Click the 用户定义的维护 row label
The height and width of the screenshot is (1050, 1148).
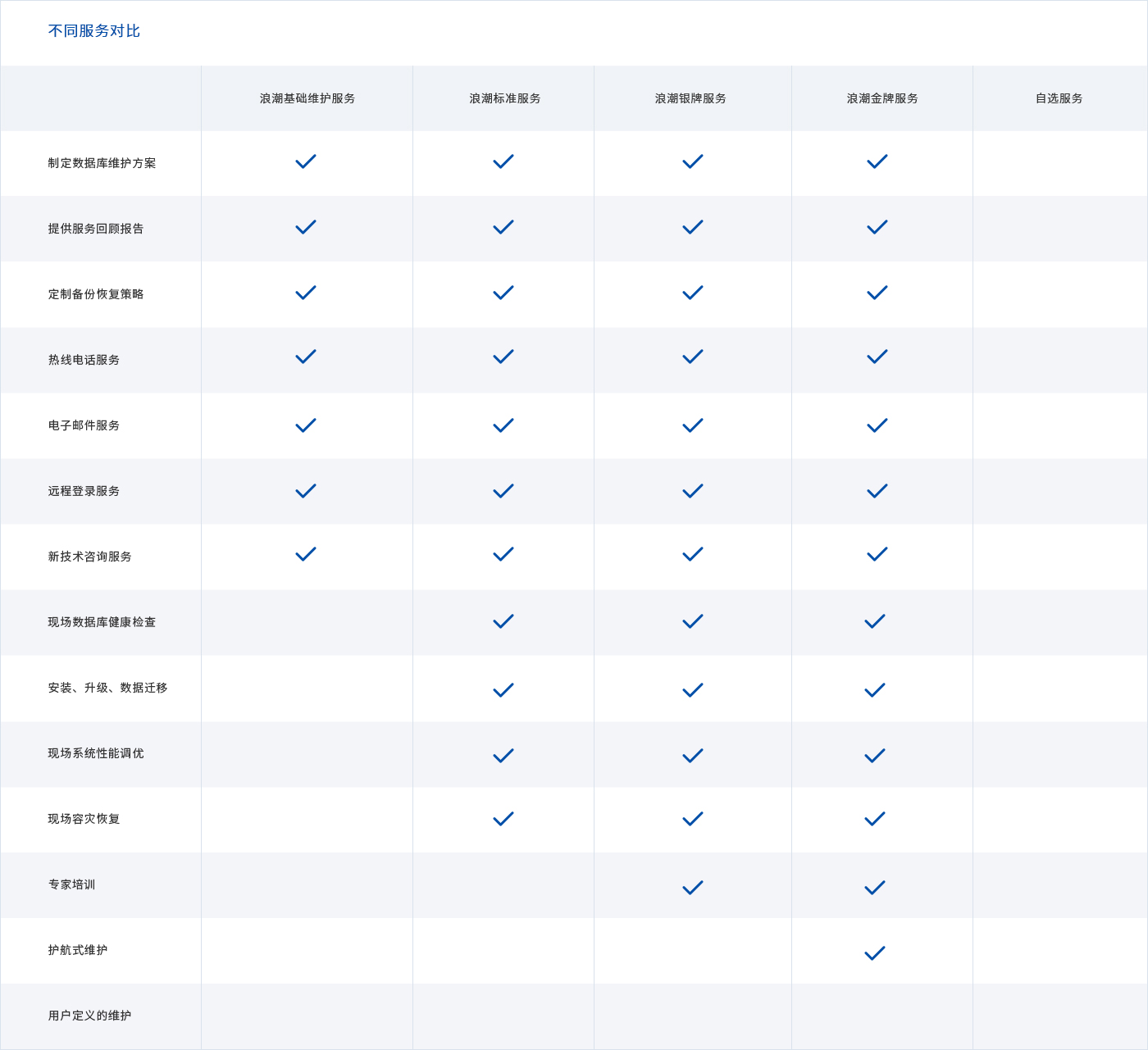[x=89, y=1016]
